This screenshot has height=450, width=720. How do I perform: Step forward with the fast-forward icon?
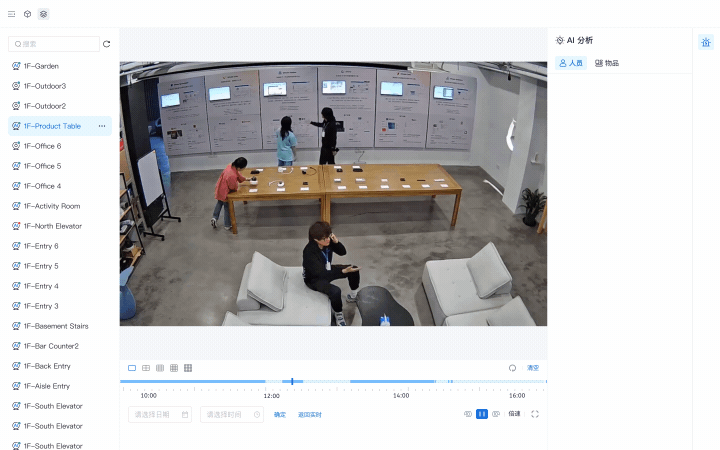(496, 414)
